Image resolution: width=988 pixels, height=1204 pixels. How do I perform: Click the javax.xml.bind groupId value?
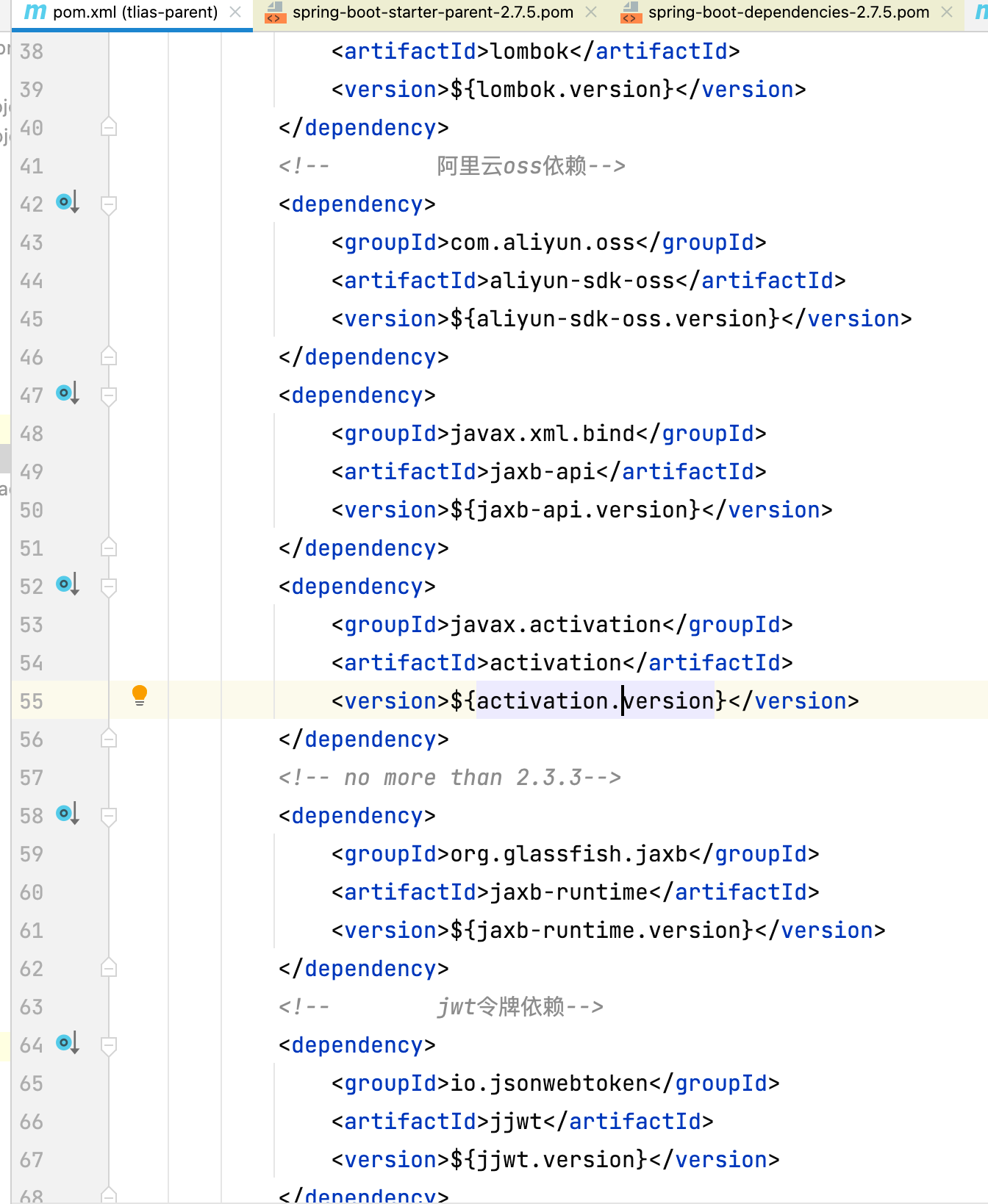click(x=543, y=434)
